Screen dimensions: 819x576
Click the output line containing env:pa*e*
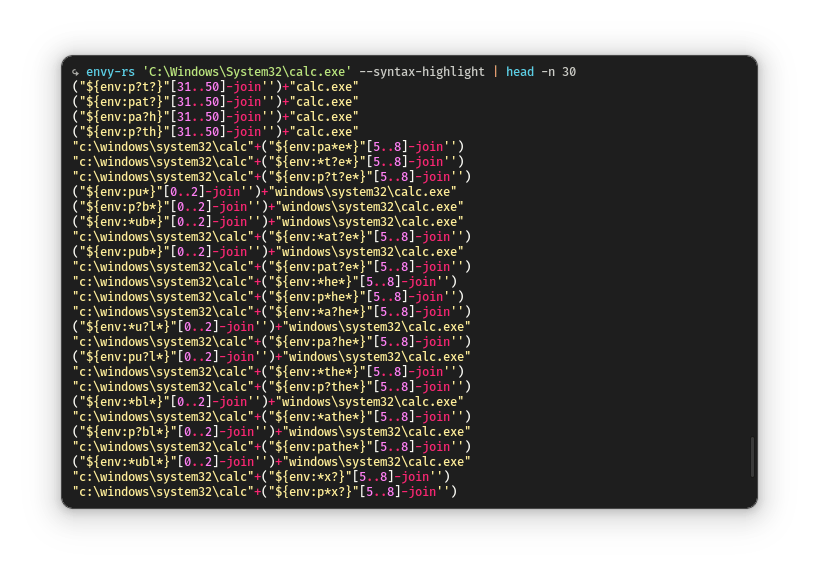click(x=268, y=147)
